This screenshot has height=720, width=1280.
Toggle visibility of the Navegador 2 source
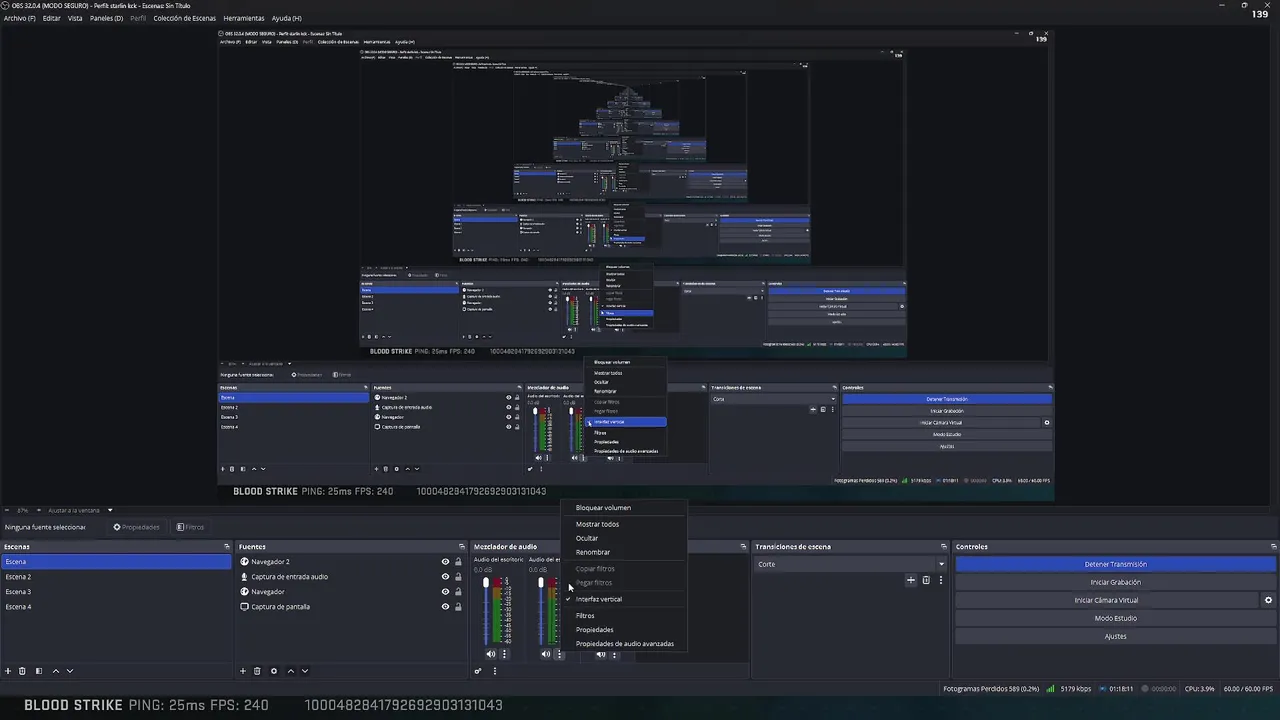[x=445, y=562]
